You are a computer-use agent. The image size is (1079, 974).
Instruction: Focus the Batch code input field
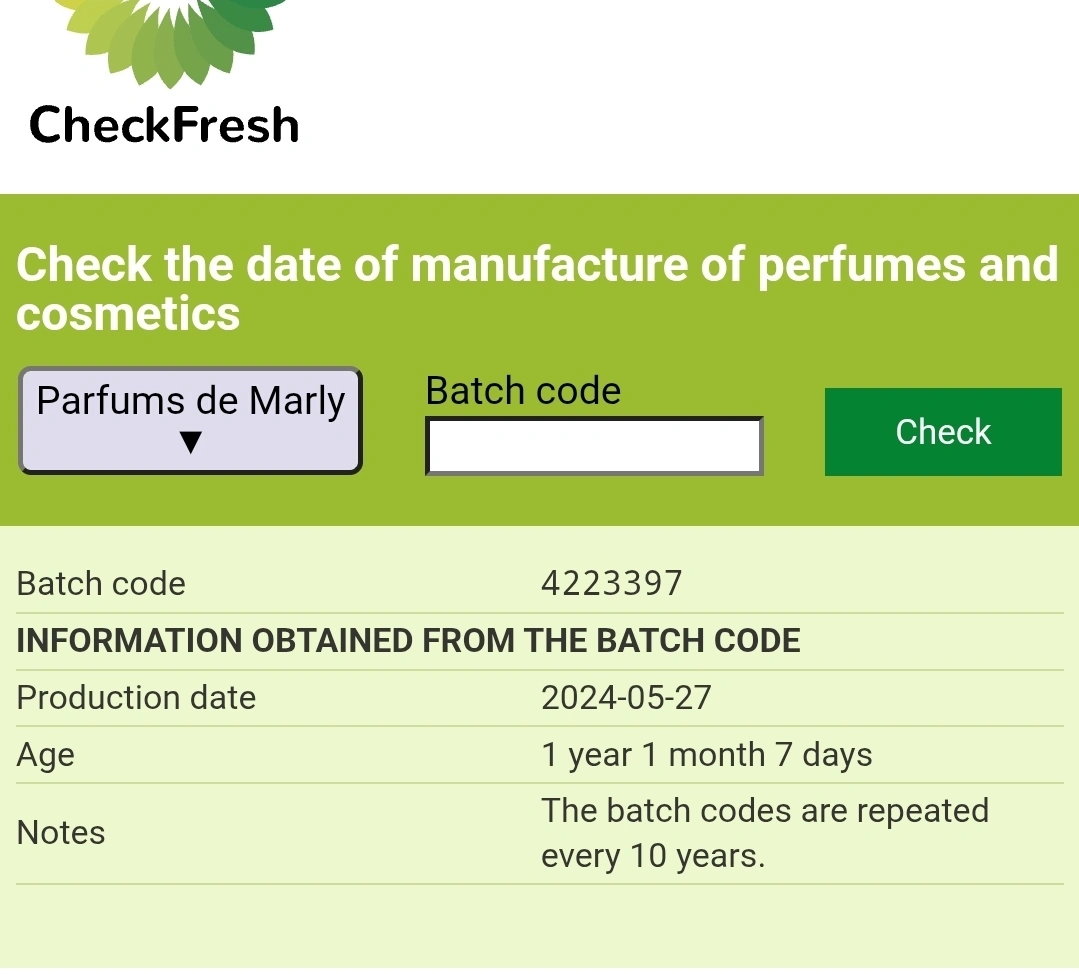pos(595,446)
